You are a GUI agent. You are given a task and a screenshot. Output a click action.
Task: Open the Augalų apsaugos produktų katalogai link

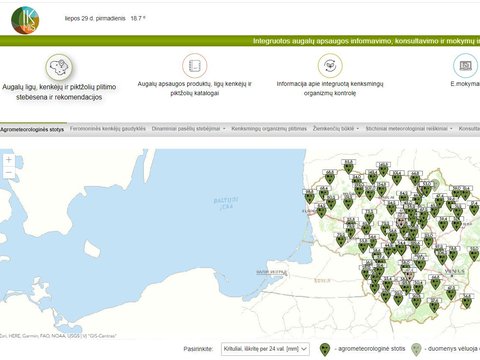tap(195, 89)
